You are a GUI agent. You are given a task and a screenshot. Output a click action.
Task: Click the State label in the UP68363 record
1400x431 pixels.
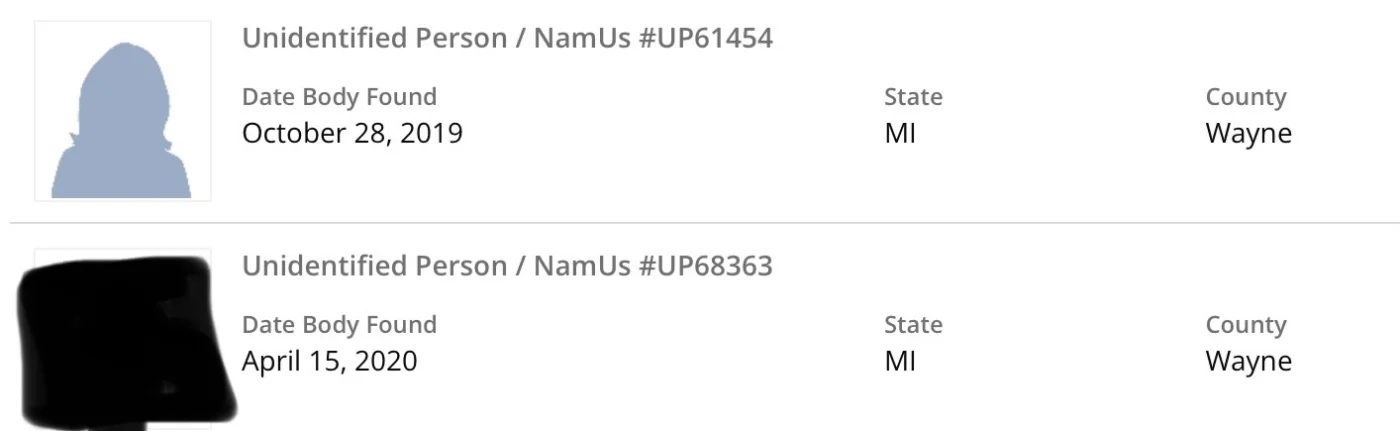click(913, 324)
